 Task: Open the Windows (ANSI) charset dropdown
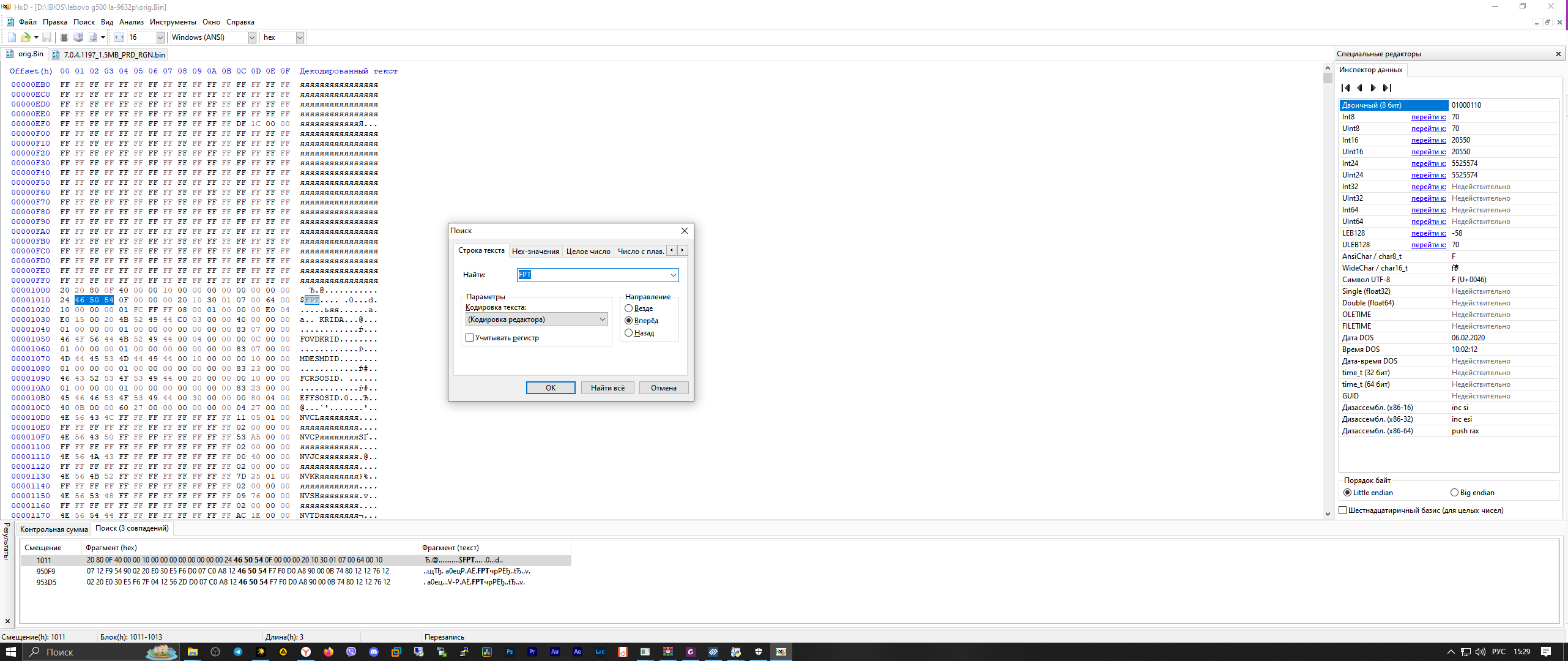tap(251, 37)
